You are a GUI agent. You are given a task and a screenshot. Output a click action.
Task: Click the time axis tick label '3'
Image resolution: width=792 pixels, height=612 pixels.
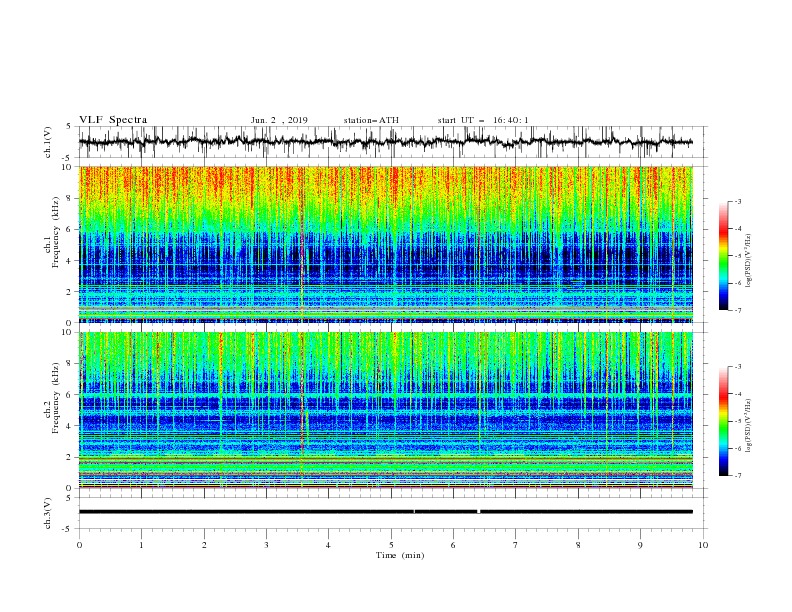(266, 545)
